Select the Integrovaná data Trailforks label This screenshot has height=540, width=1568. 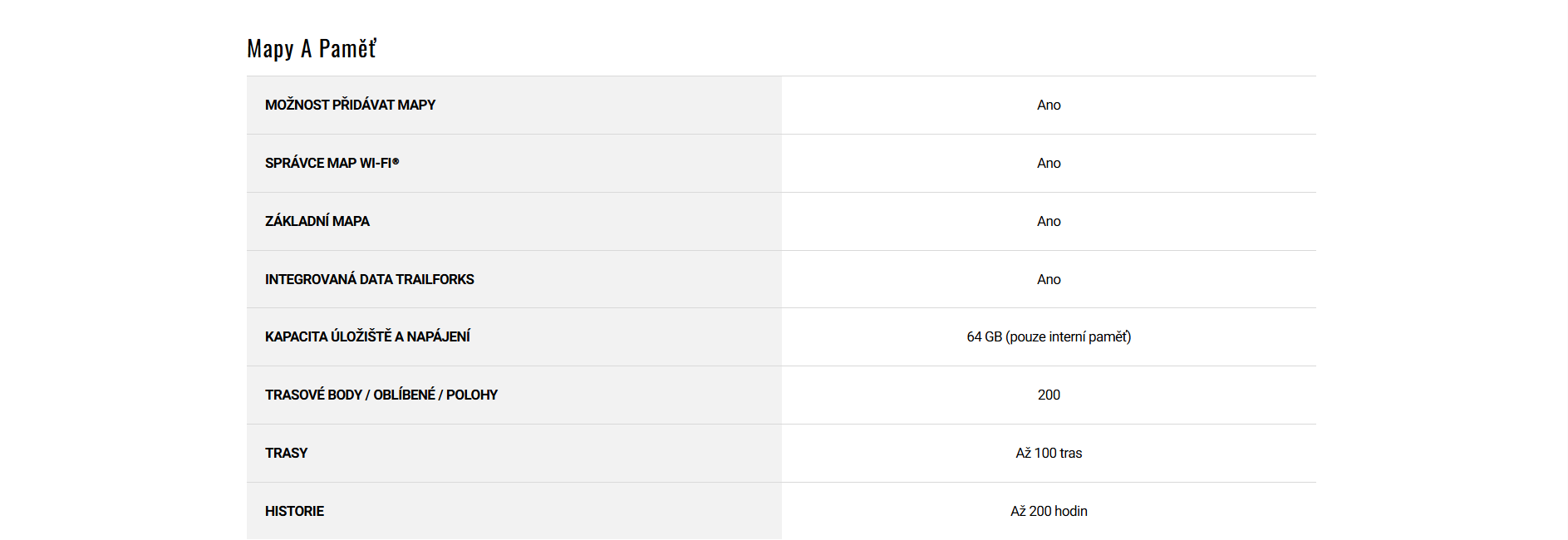369,280
